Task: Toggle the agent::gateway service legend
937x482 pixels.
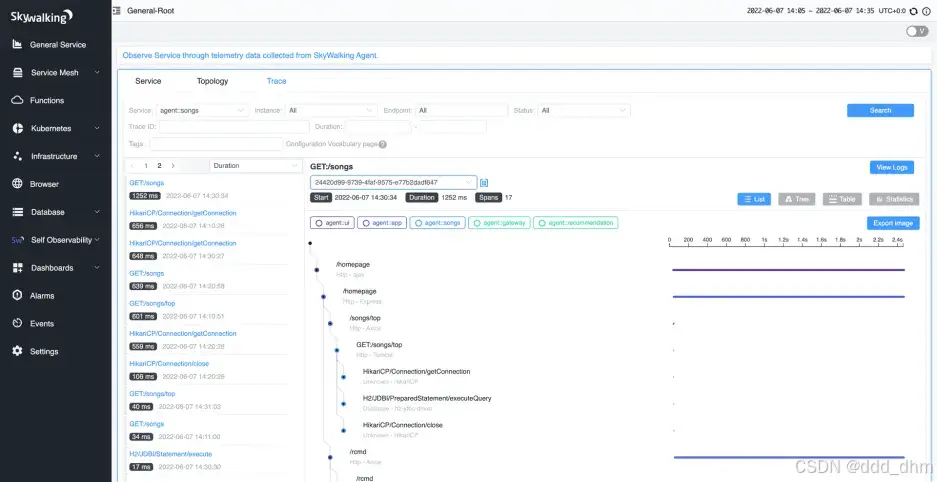Action: [x=499, y=222]
